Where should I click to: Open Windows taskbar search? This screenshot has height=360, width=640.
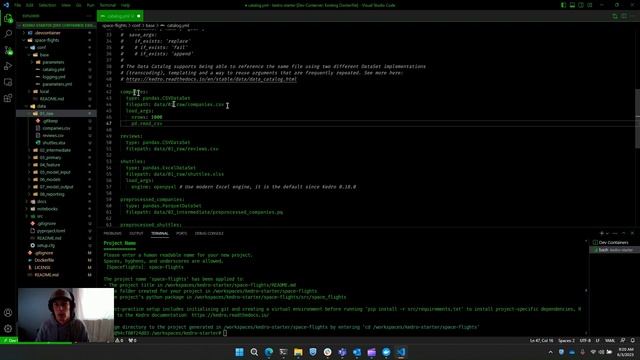tap(254, 352)
